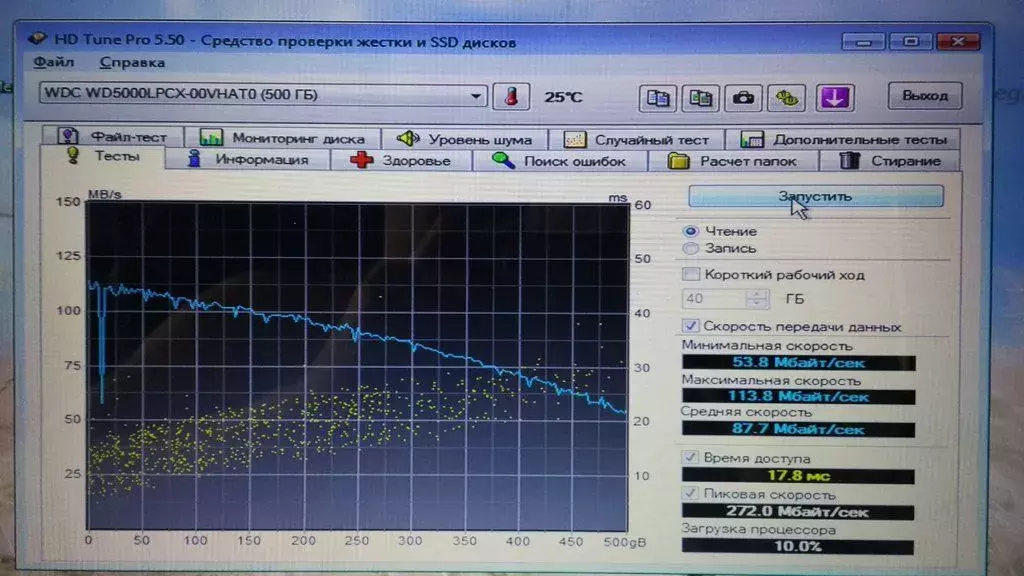Toggle the Скорость передачи данных checkbox
Image resolution: width=1024 pixels, height=576 pixels.
[690, 326]
